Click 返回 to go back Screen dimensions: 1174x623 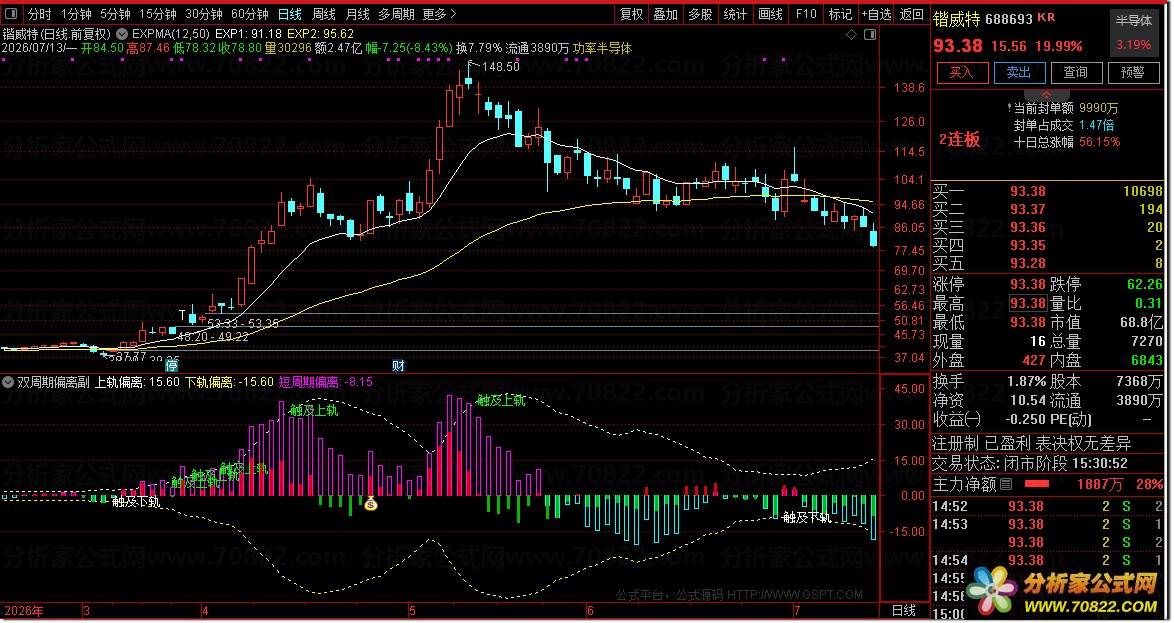[x=911, y=13]
